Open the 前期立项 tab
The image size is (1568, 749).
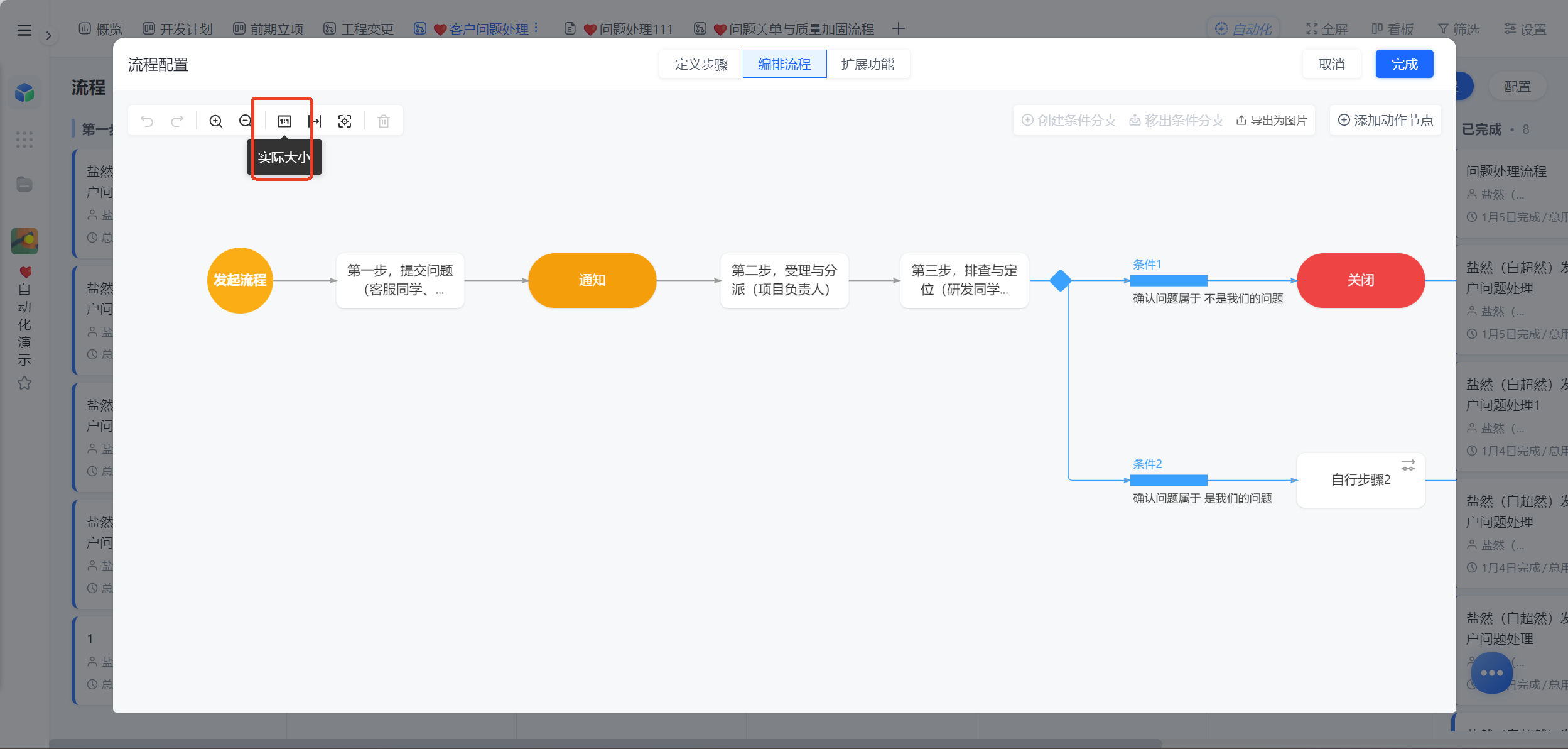(268, 29)
